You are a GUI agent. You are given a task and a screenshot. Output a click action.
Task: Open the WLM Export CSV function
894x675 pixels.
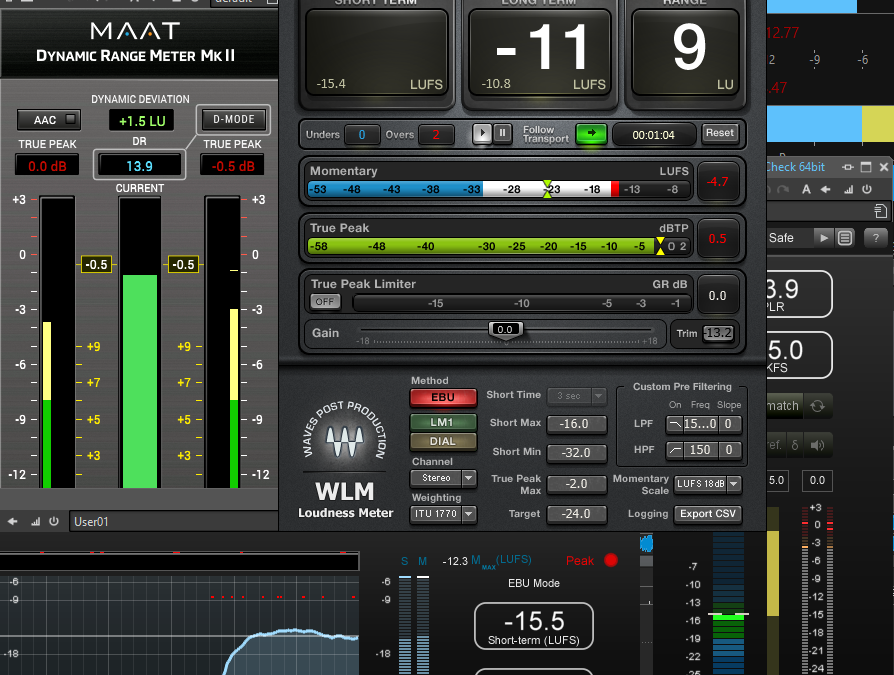coord(708,514)
